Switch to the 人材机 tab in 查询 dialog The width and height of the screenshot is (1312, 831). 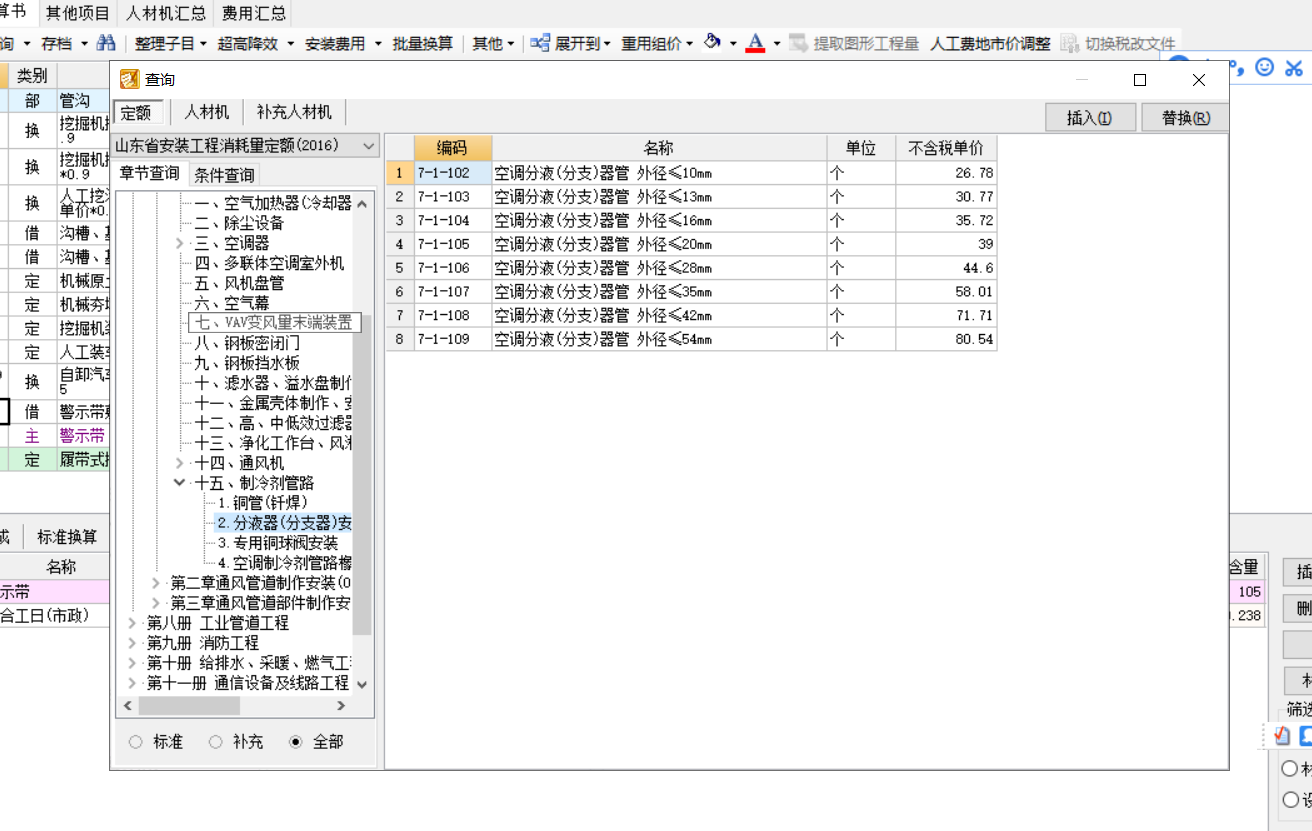(207, 112)
